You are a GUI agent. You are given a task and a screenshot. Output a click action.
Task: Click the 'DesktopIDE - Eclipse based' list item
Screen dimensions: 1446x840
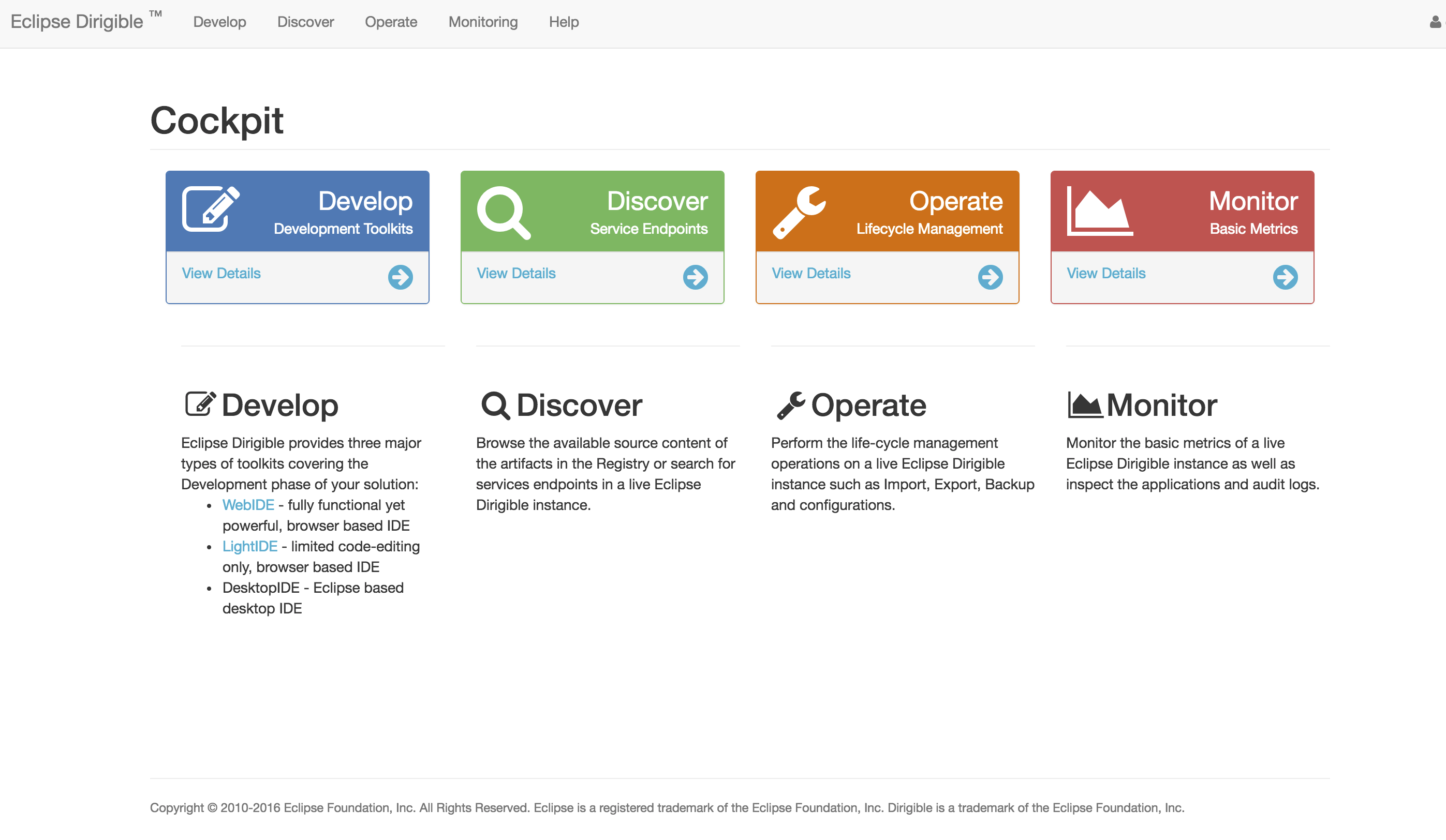[313, 597]
